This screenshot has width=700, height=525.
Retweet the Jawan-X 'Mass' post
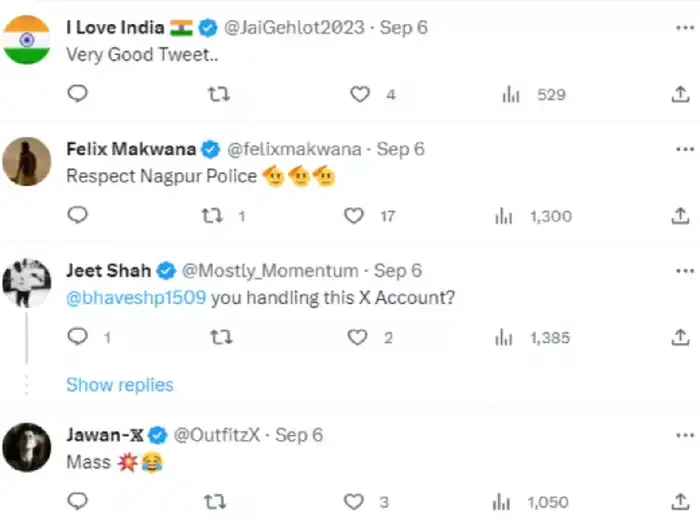[215, 502]
